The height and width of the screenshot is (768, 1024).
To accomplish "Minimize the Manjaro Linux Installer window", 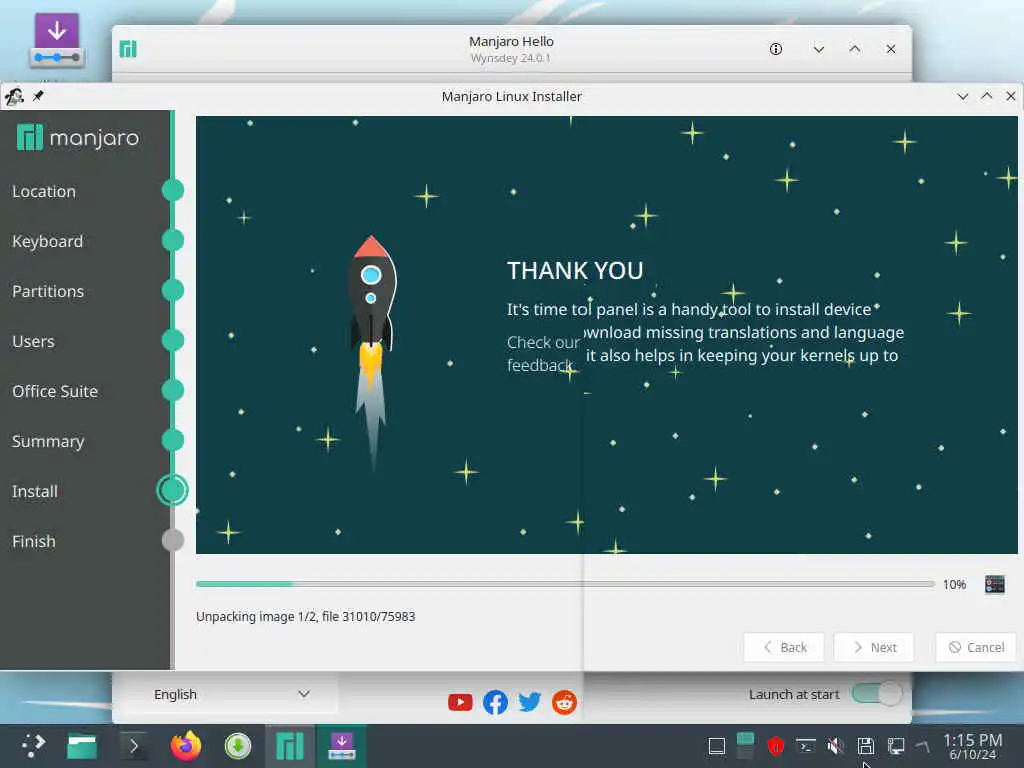I will (963, 96).
